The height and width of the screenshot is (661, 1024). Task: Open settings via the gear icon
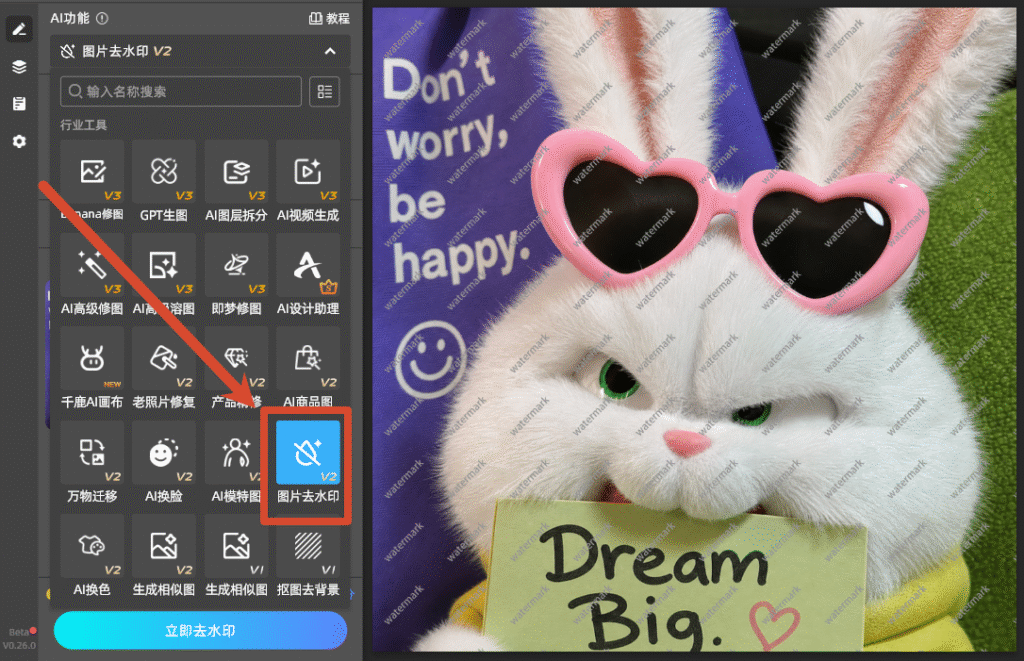[x=19, y=141]
